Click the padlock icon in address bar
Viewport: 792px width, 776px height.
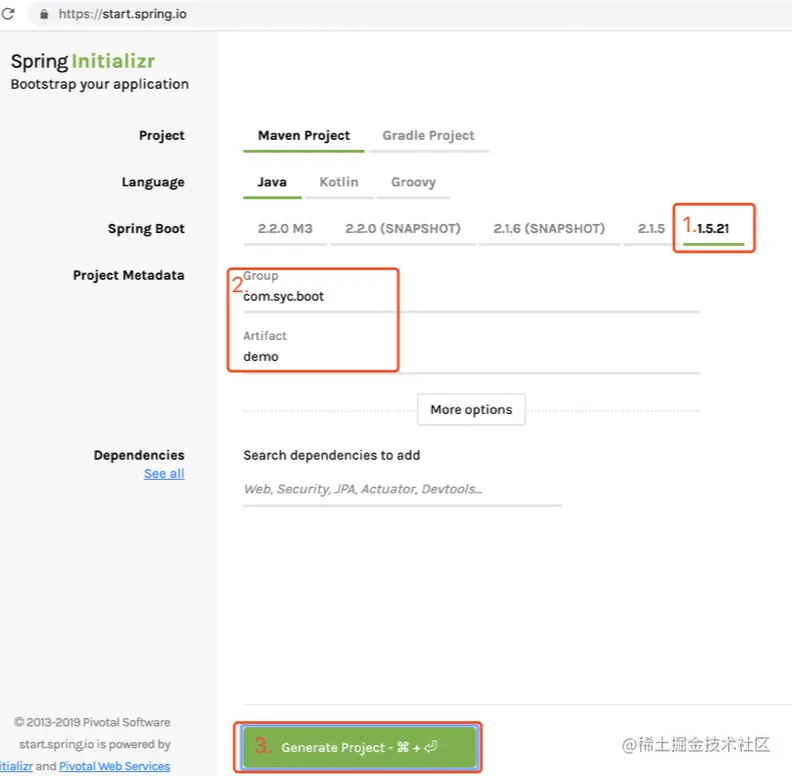44,14
